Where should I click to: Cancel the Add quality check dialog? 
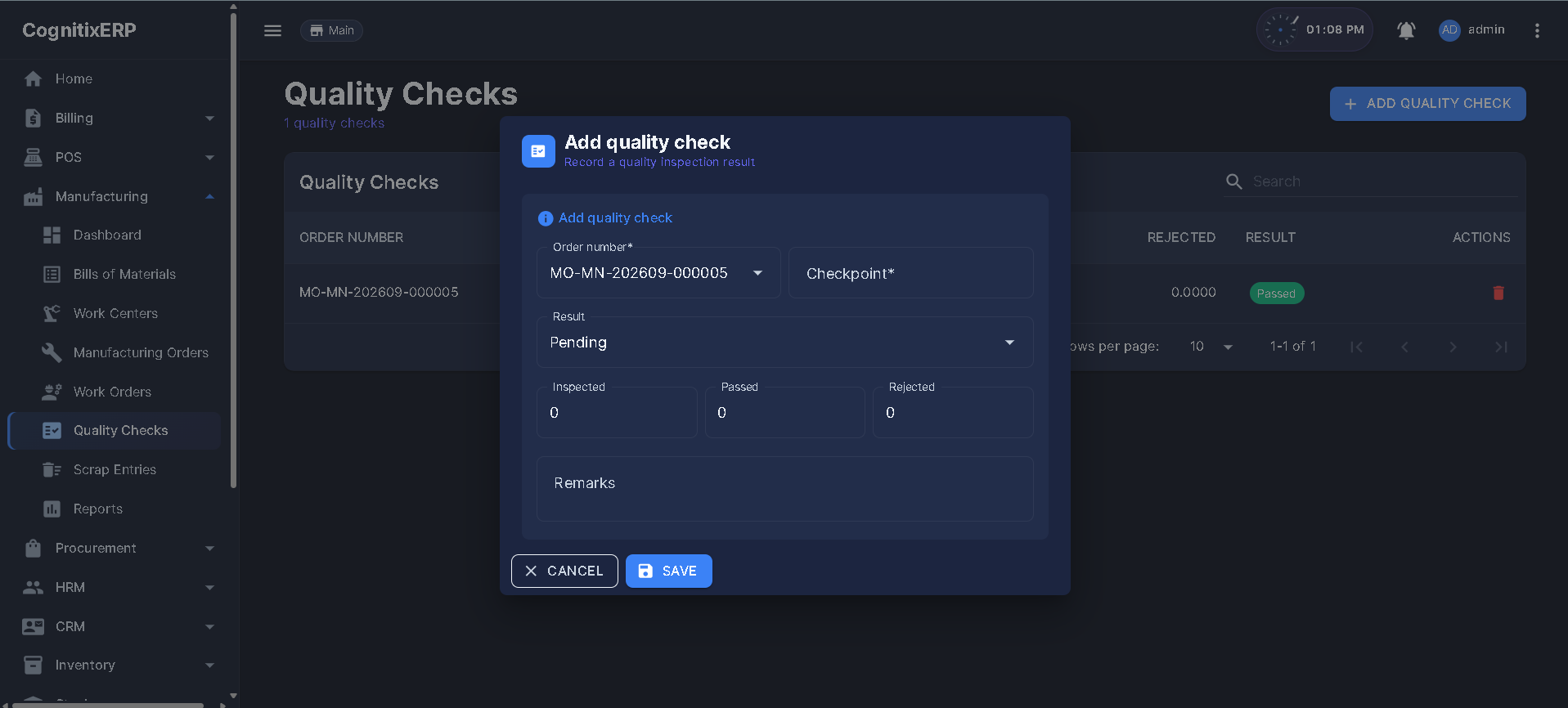coord(564,571)
